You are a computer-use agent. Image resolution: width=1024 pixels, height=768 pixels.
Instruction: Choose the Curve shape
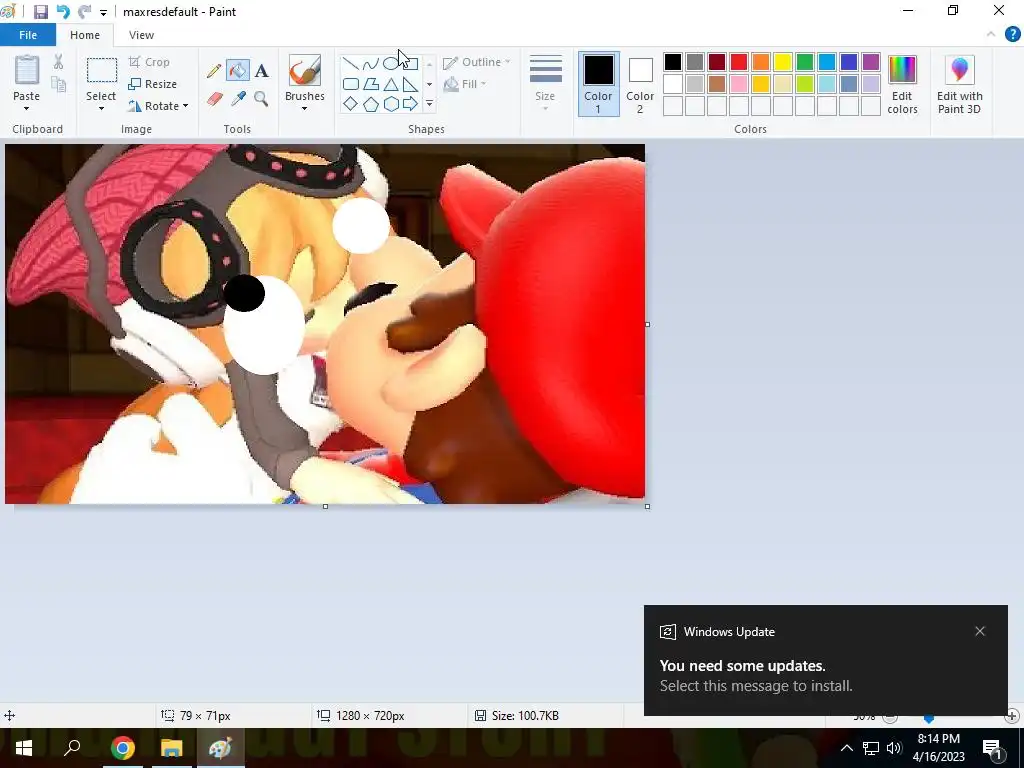click(x=370, y=64)
